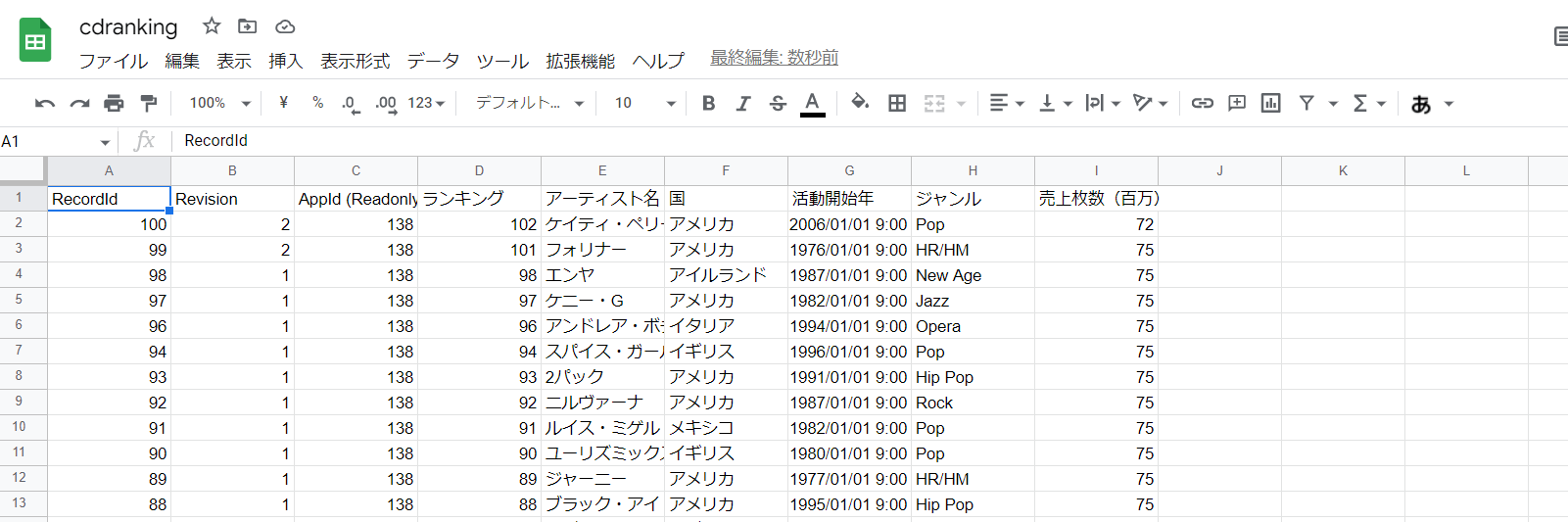Open text color picker
The height and width of the screenshot is (522, 1568).
pos(812,103)
